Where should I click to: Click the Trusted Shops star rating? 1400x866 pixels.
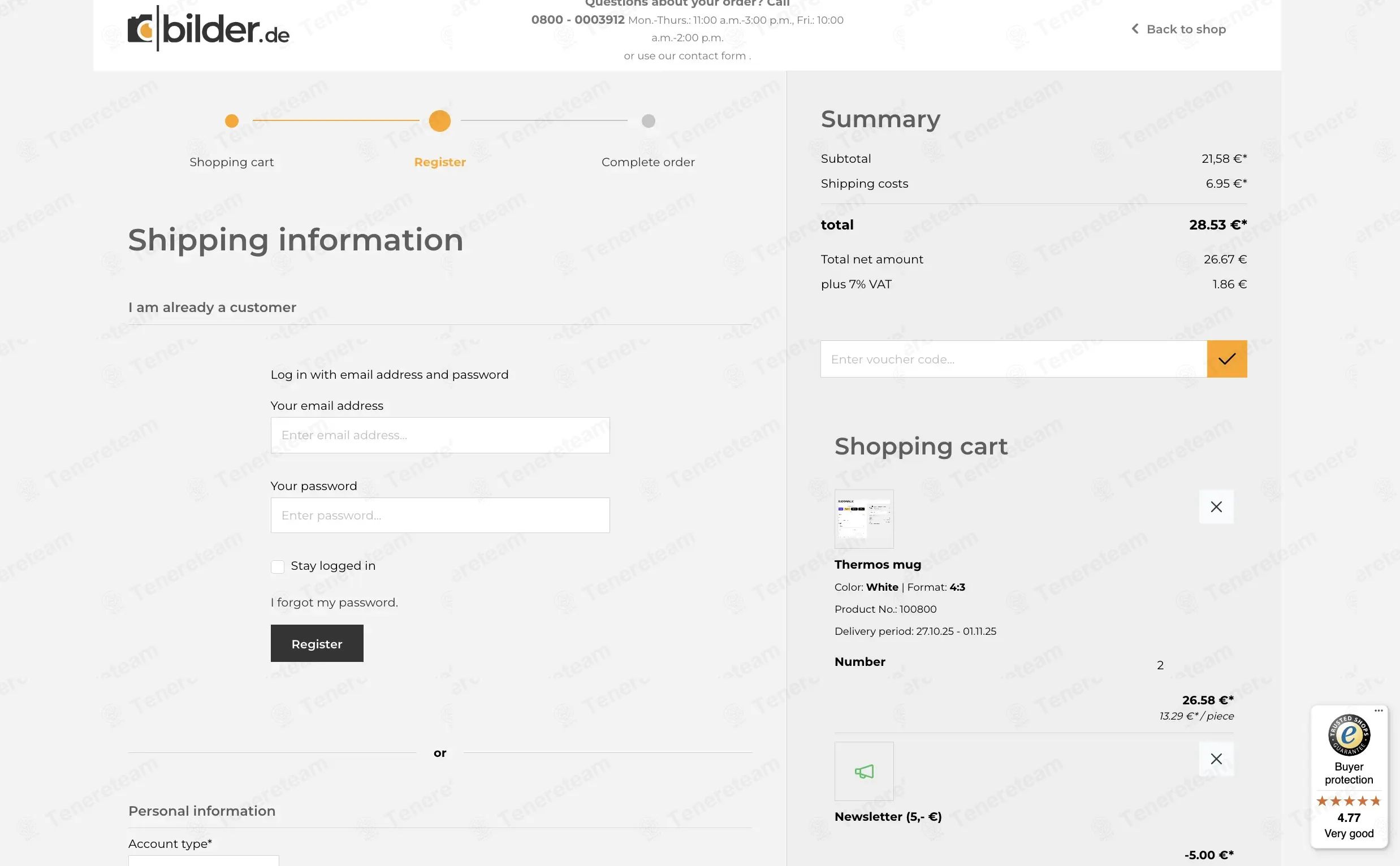coord(1349,800)
